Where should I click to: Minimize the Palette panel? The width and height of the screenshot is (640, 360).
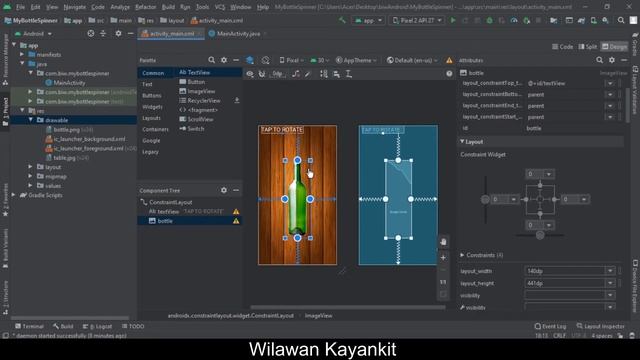click(x=236, y=60)
